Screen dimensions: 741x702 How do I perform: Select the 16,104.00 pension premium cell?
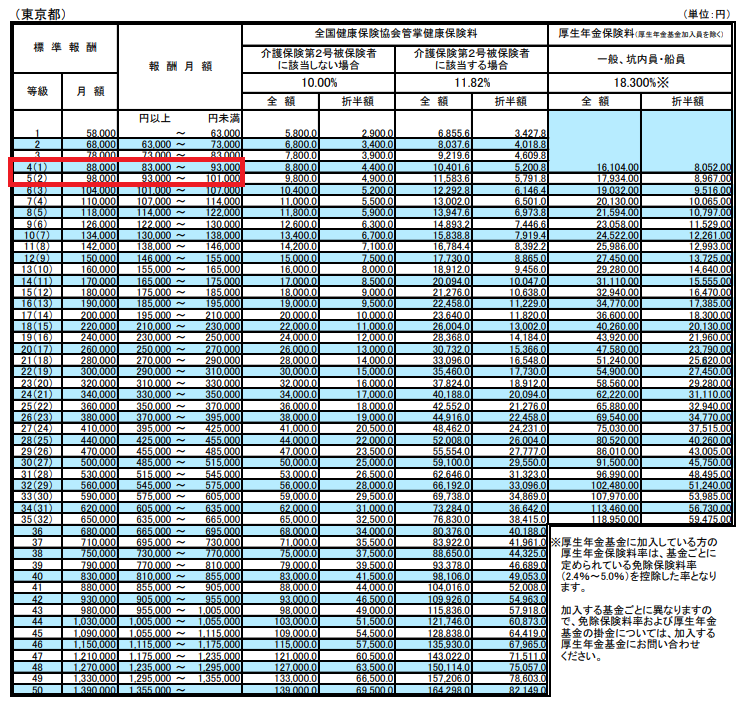point(610,166)
